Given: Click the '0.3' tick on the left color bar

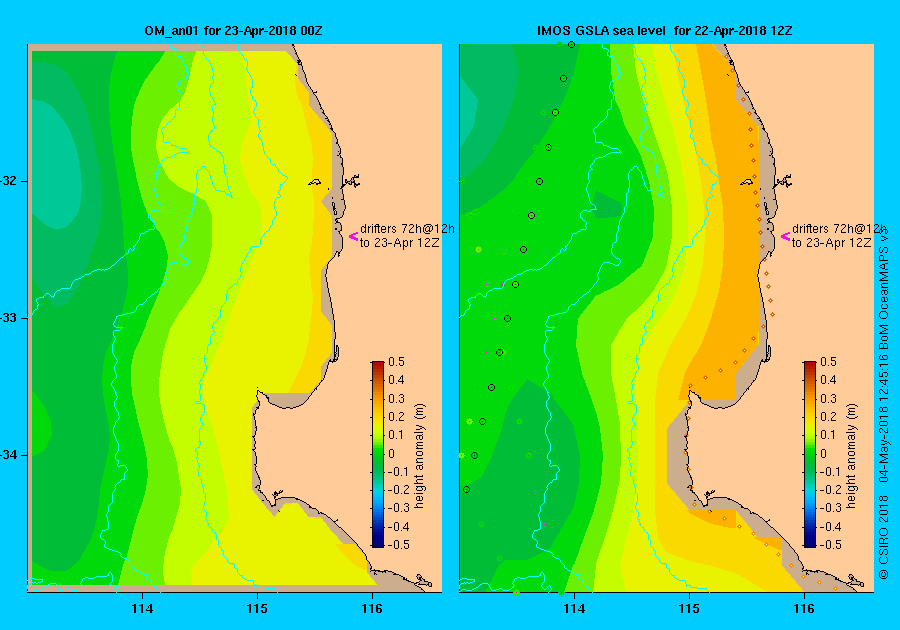Looking at the screenshot, I should coord(397,398).
